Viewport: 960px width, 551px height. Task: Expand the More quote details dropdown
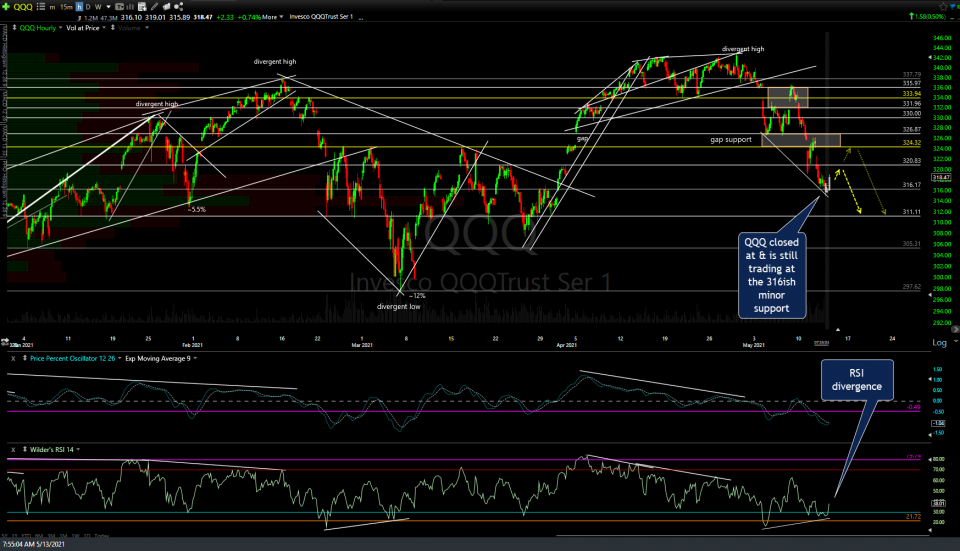click(x=272, y=17)
